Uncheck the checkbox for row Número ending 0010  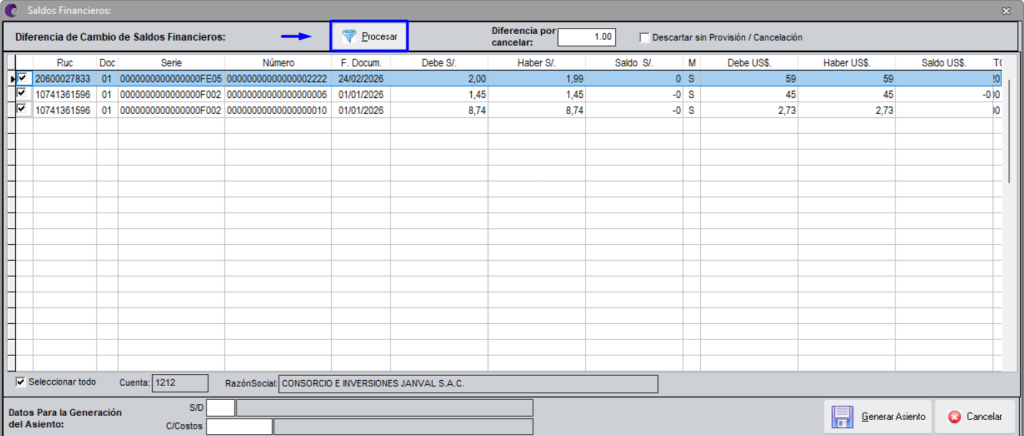(24, 110)
